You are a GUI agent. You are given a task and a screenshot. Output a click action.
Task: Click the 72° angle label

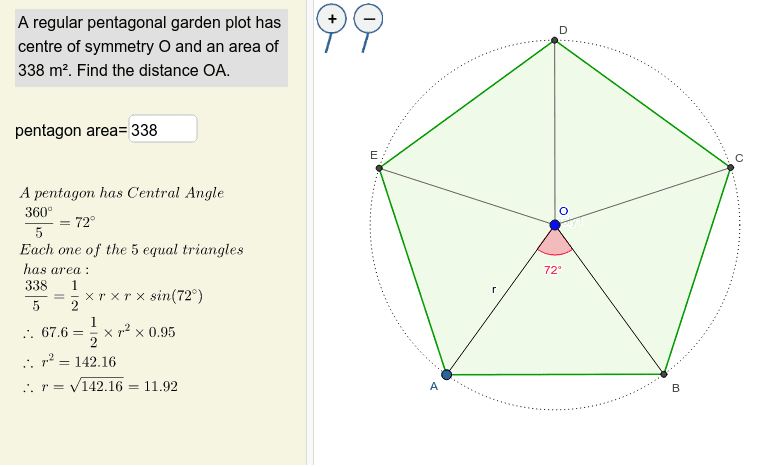pyautogui.click(x=553, y=270)
